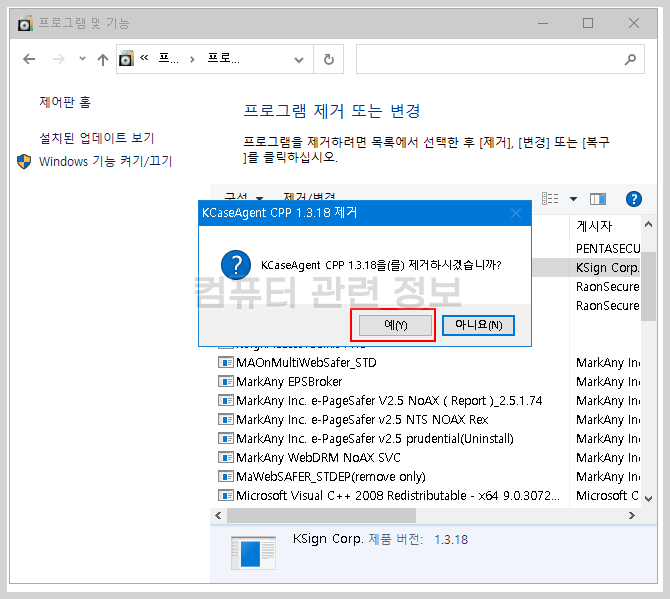Close the KCaseAgent CPP removal dialog

tap(516, 213)
